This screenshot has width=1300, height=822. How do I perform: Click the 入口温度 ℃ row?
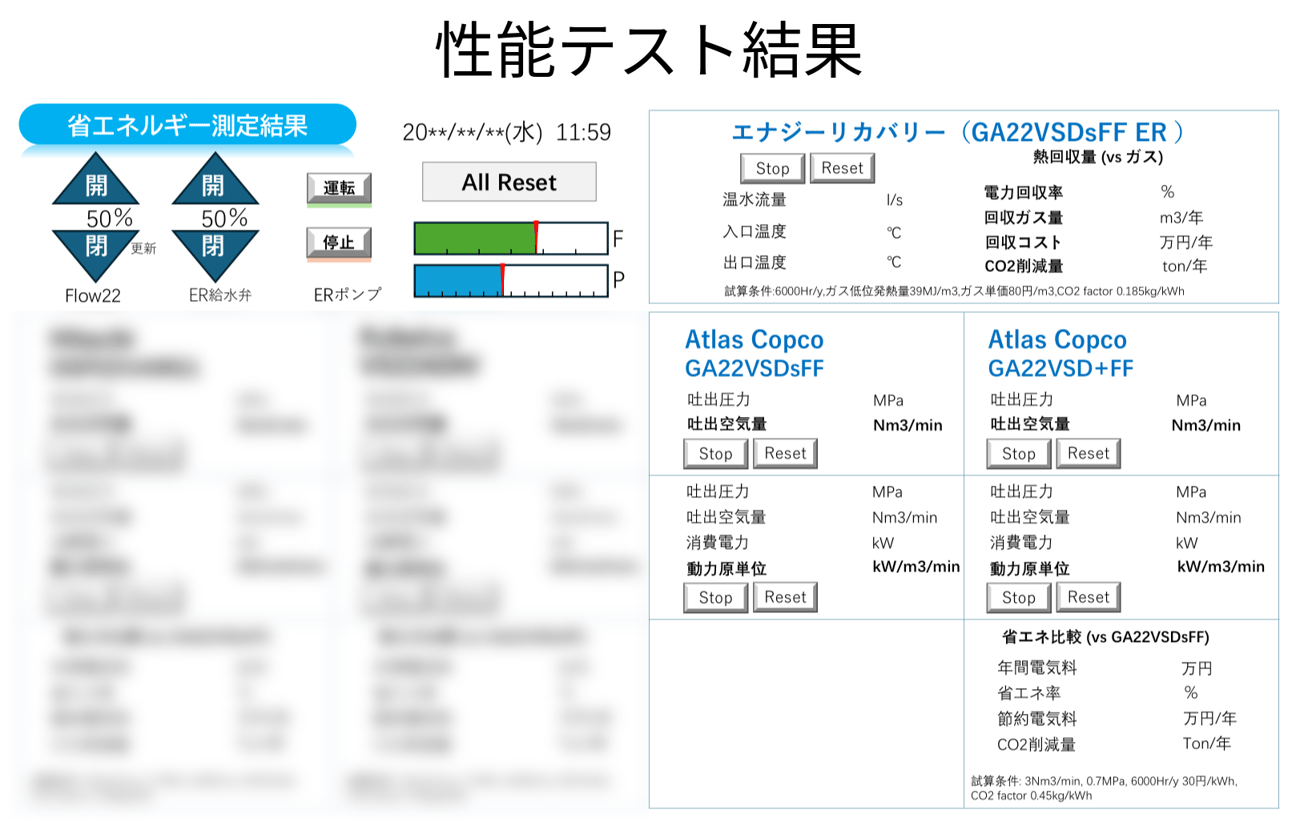pos(812,232)
